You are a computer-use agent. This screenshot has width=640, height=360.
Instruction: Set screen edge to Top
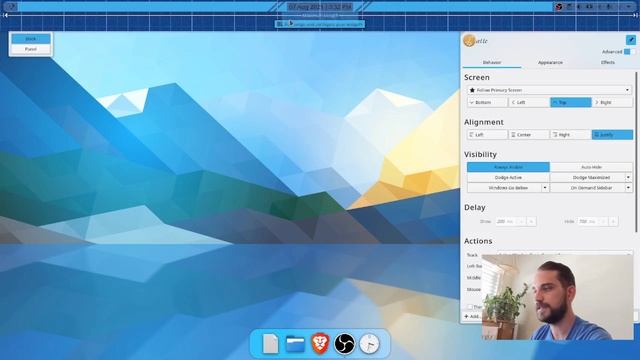(x=571, y=102)
